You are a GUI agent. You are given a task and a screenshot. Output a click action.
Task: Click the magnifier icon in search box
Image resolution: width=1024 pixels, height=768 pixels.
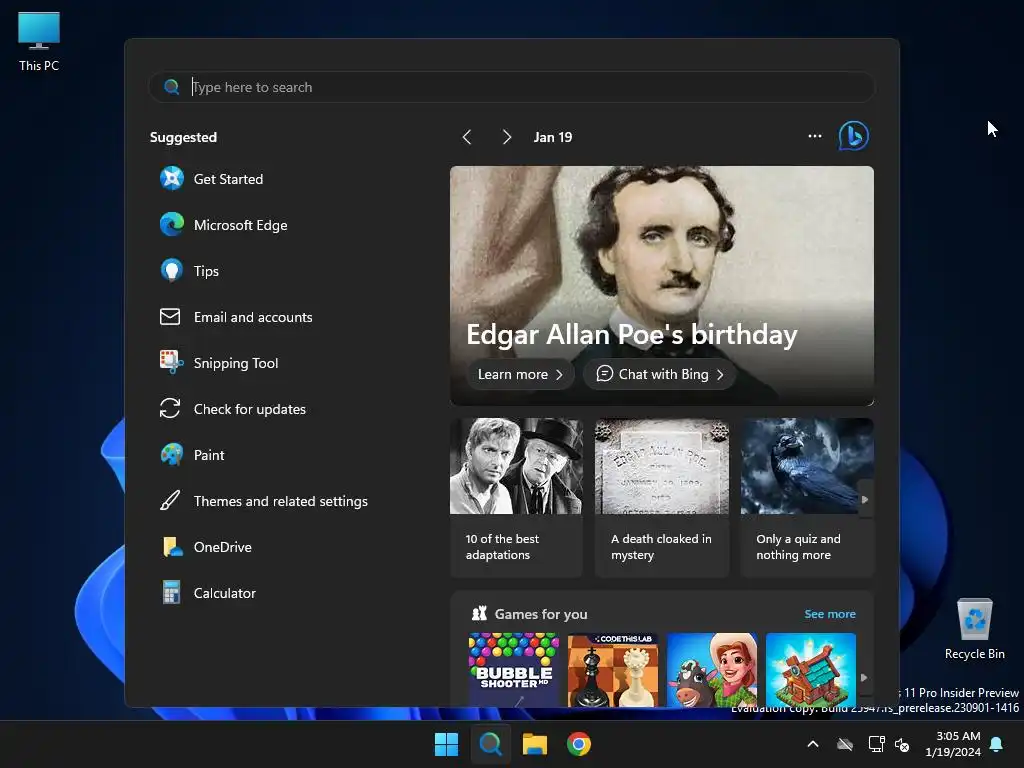[x=172, y=87]
